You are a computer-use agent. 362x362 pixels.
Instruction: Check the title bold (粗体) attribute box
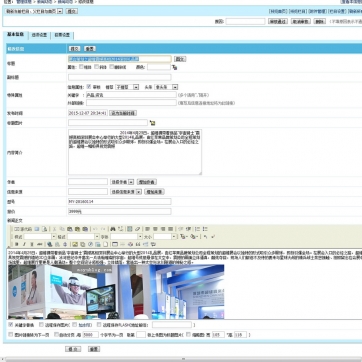click(x=81, y=67)
